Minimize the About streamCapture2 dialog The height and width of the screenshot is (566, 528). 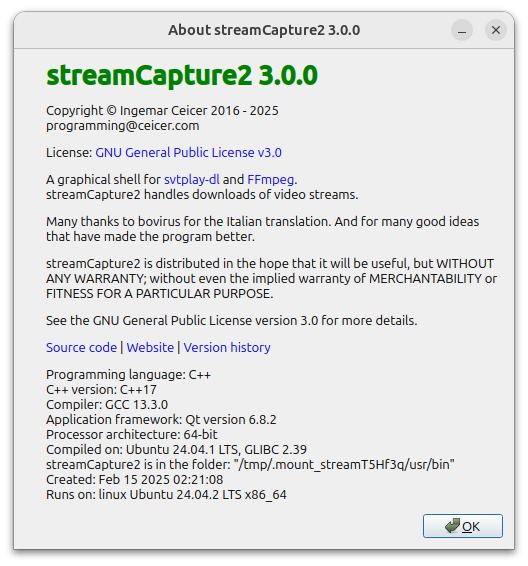tap(462, 30)
